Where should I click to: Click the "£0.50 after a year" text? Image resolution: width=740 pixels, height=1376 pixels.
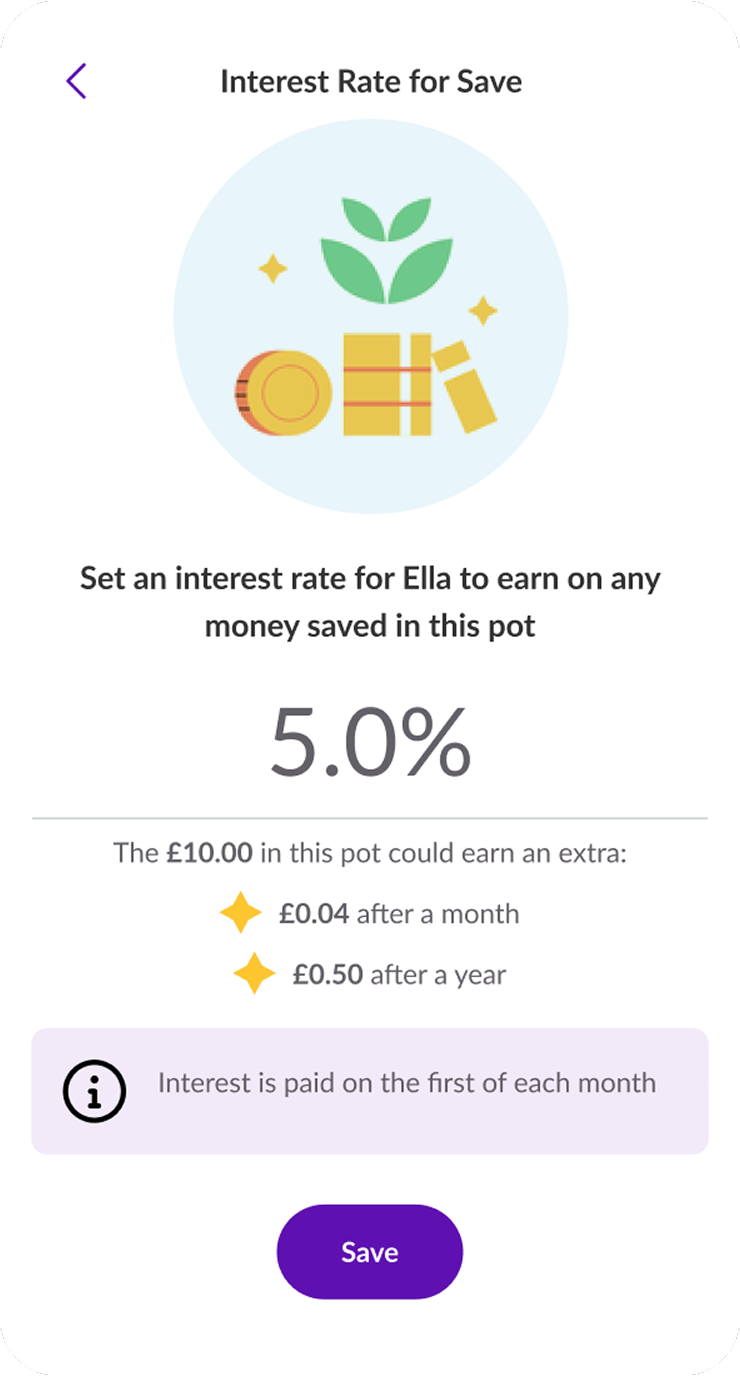click(399, 974)
